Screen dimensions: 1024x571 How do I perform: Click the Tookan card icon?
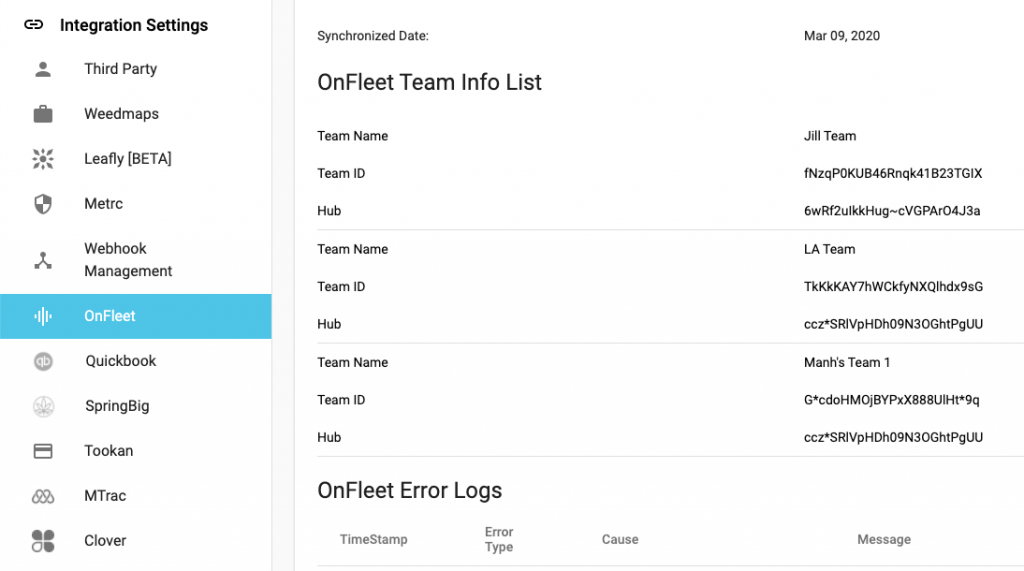(43, 451)
